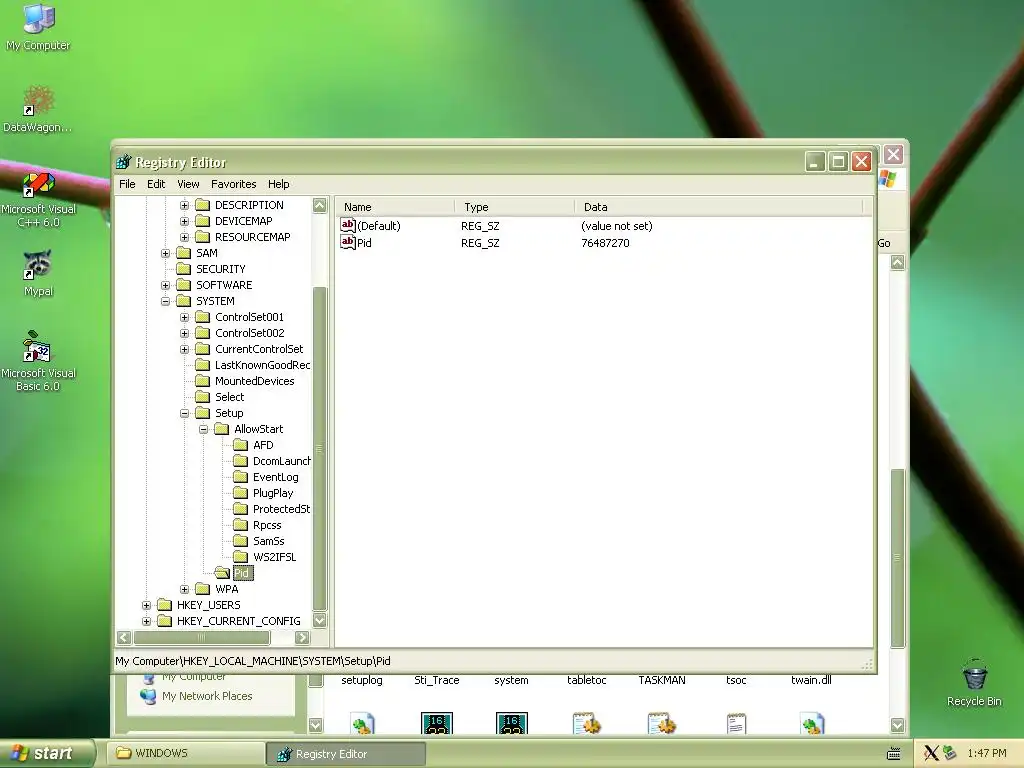
Task: Launch Microsoft Visual C++ 6.0 shortcut
Action: coord(38,185)
